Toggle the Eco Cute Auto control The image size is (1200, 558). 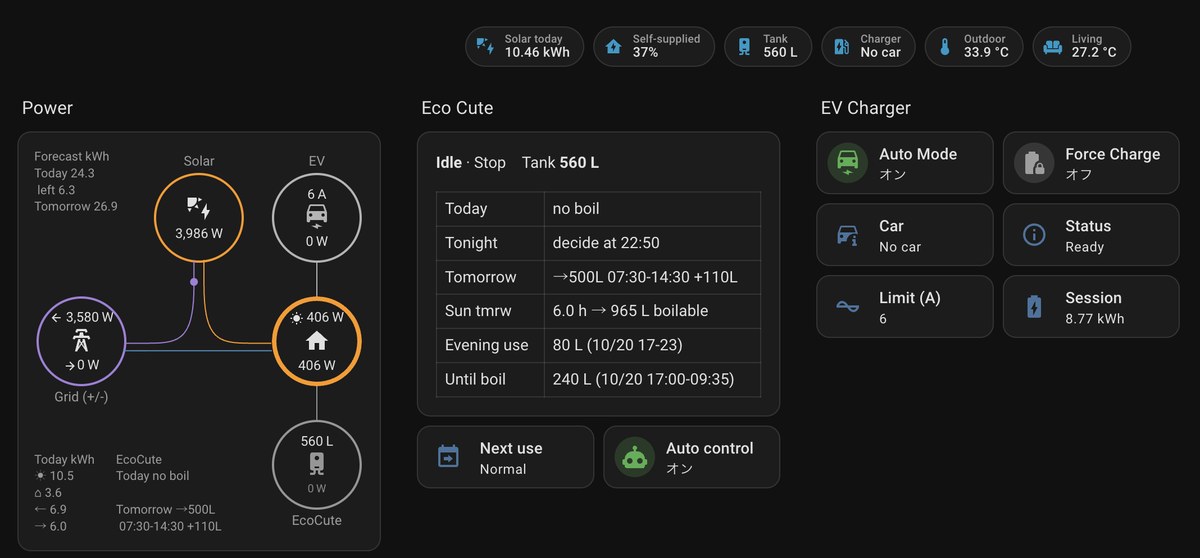coord(692,457)
